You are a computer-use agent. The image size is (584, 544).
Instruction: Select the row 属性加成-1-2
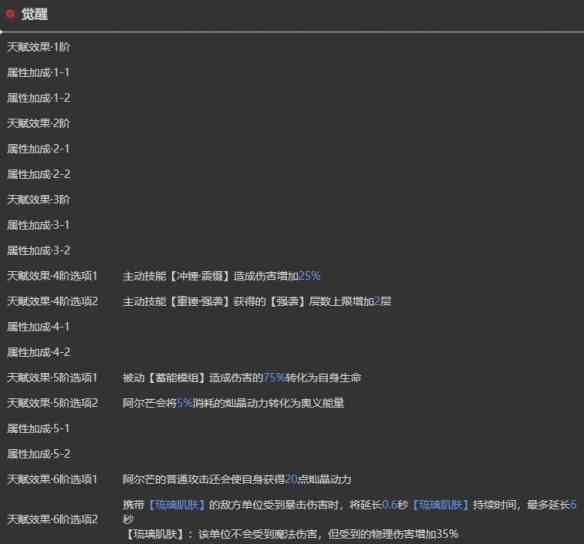[39, 98]
